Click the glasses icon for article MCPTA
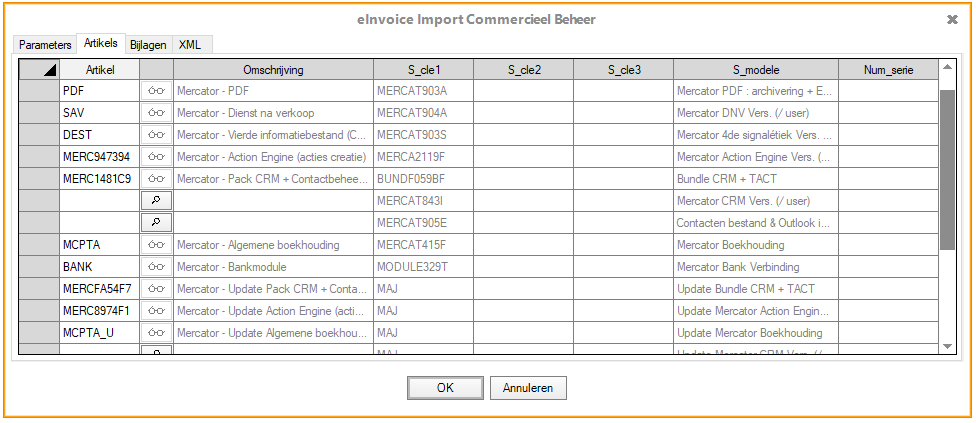976x423 pixels. coord(156,245)
